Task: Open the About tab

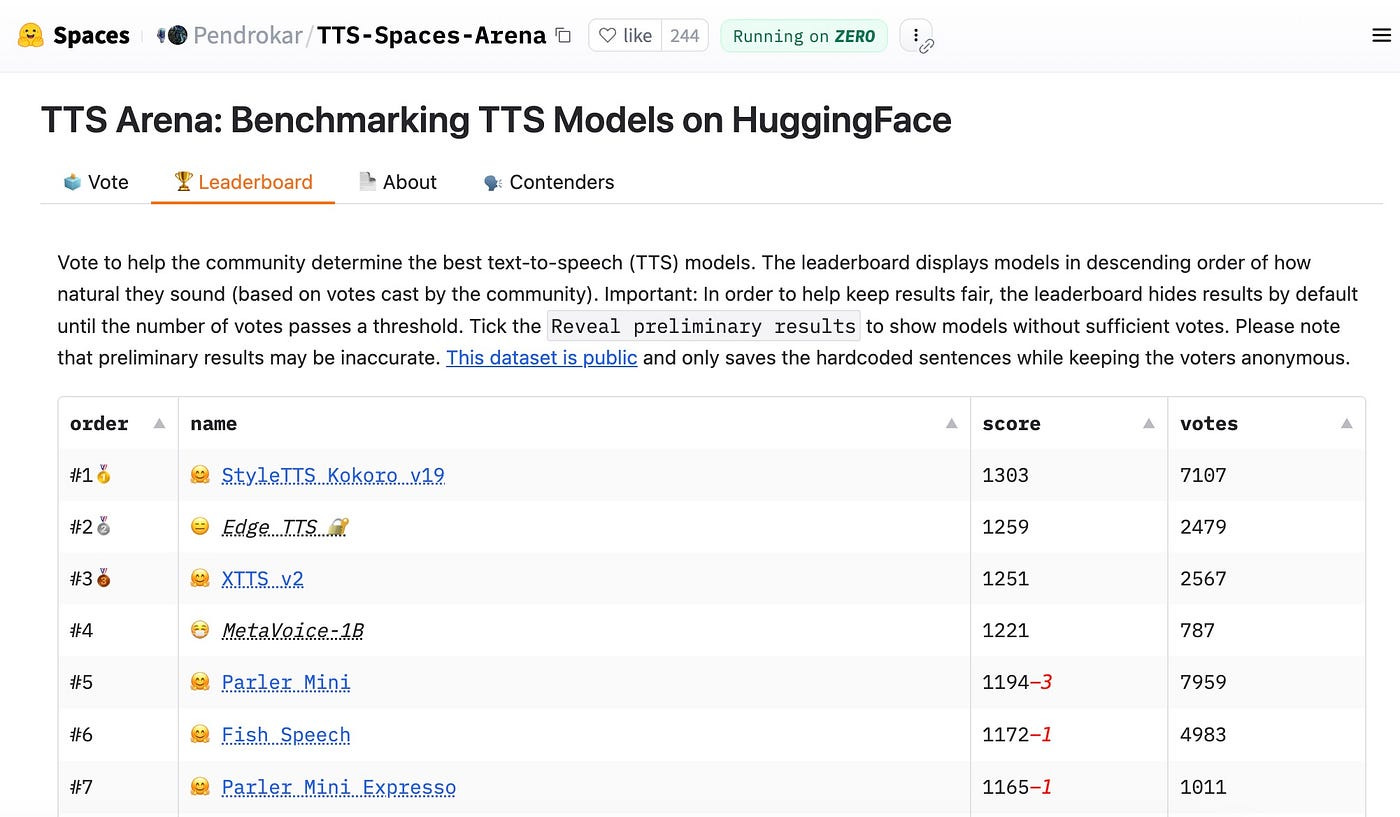Action: [398, 182]
